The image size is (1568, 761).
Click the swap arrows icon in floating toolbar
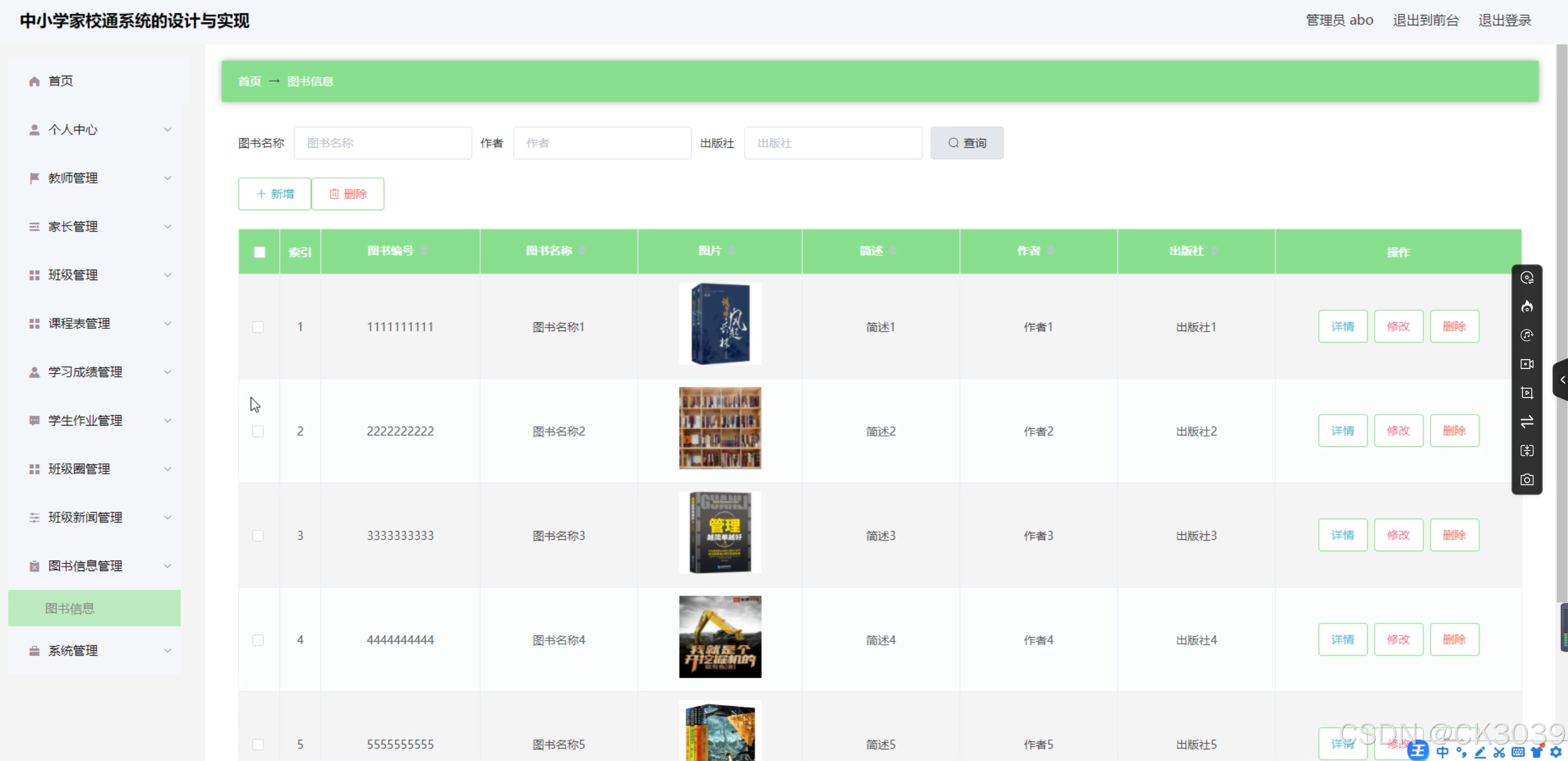(x=1527, y=422)
